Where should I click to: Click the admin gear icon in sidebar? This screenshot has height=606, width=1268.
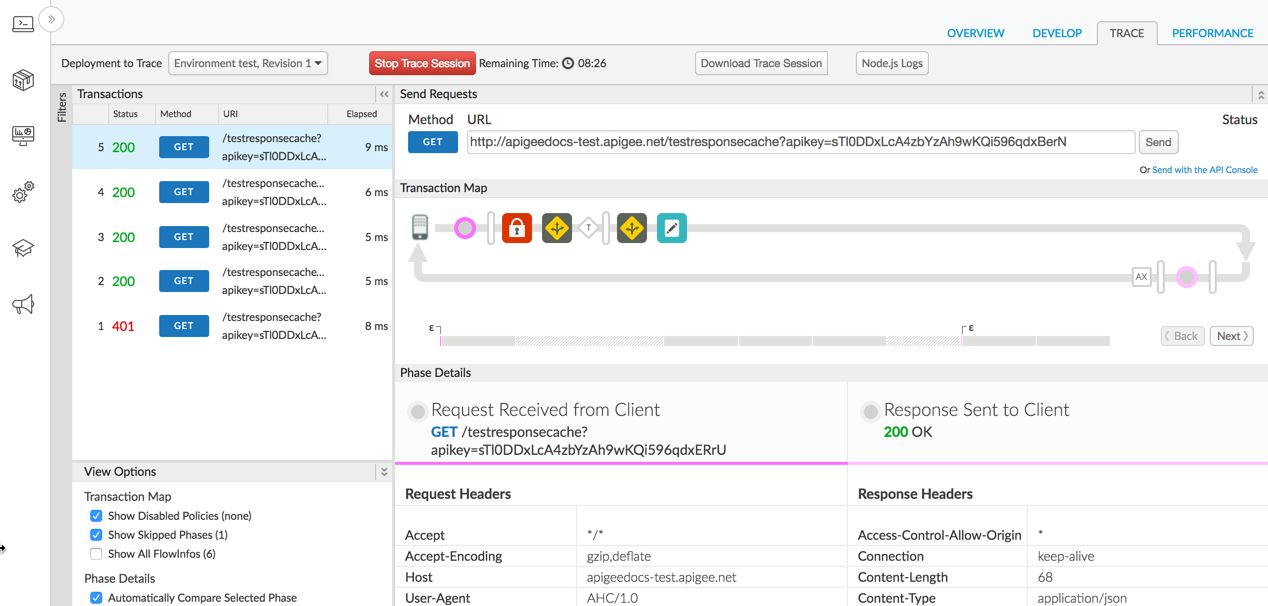(22, 192)
